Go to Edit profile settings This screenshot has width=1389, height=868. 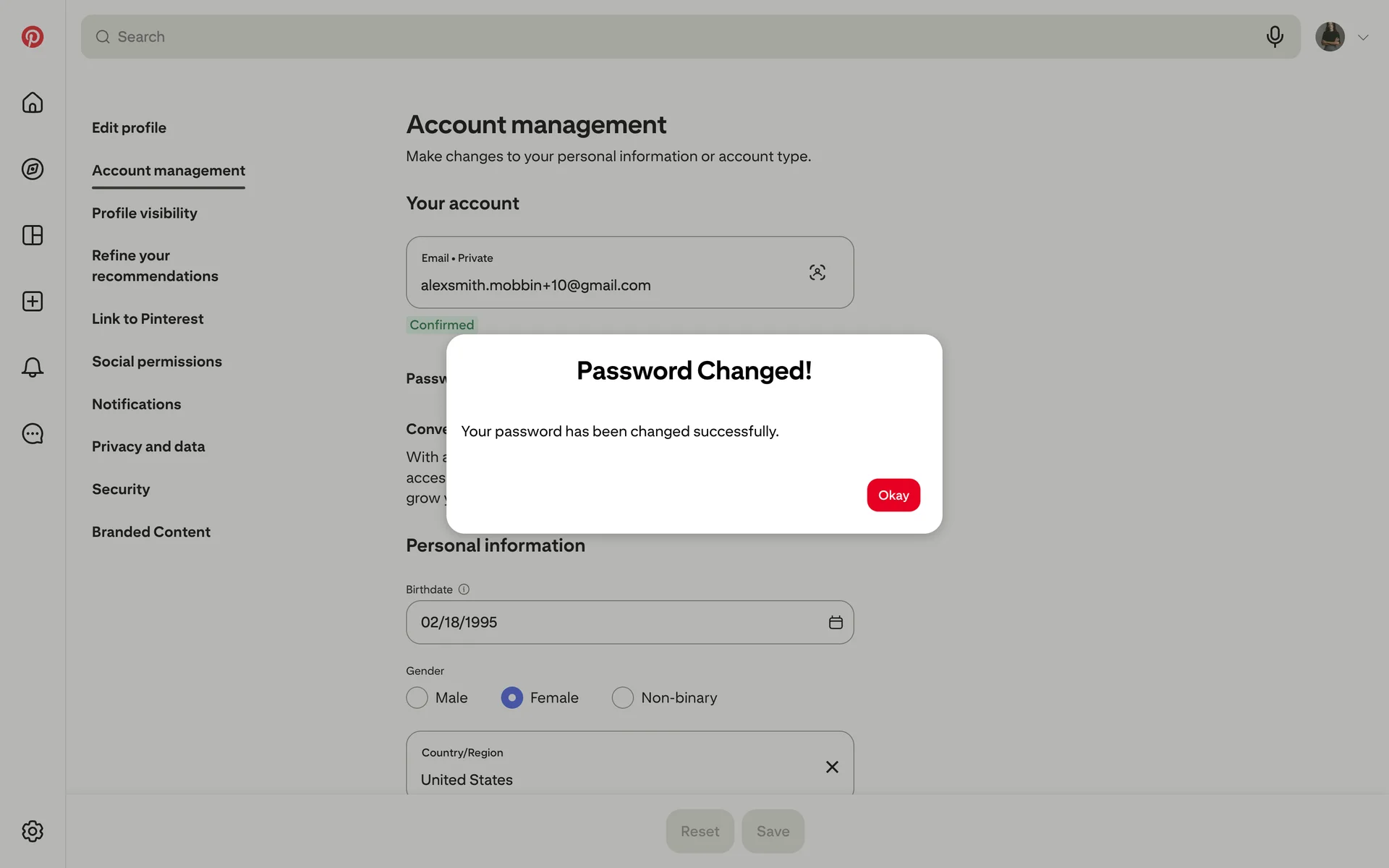click(x=129, y=127)
